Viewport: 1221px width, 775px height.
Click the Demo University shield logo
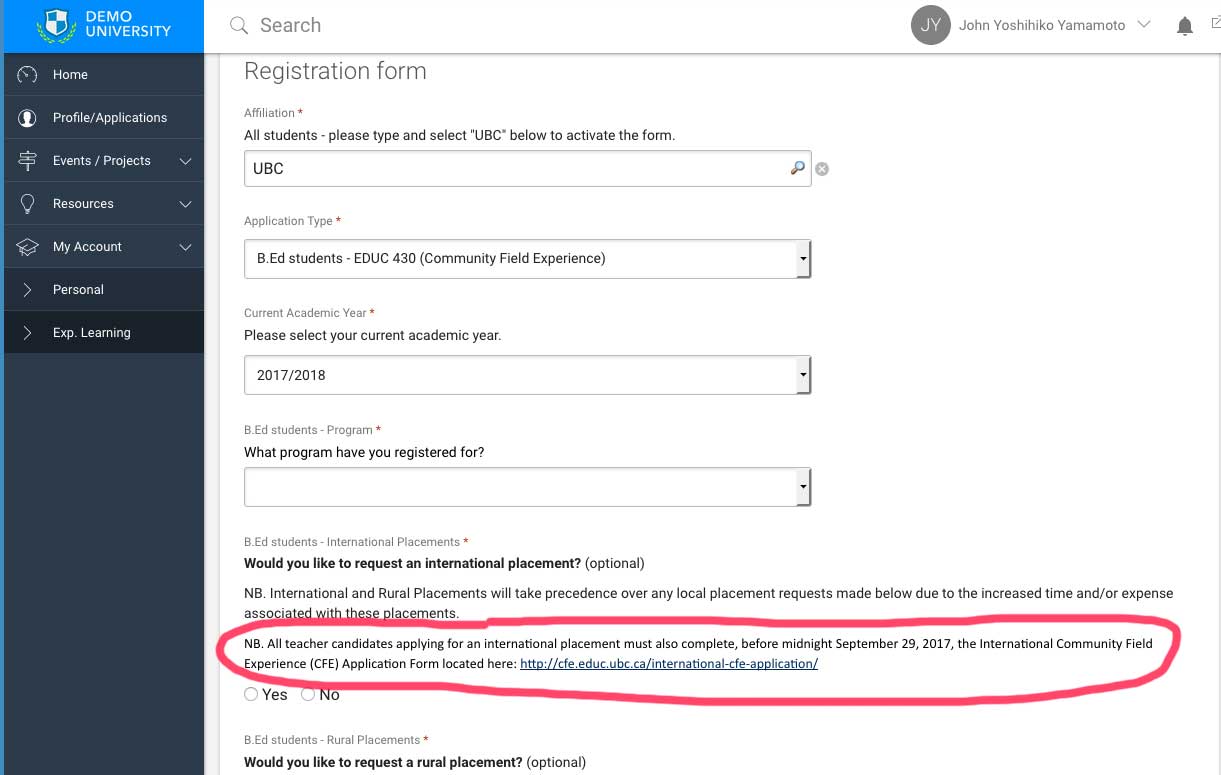point(56,25)
